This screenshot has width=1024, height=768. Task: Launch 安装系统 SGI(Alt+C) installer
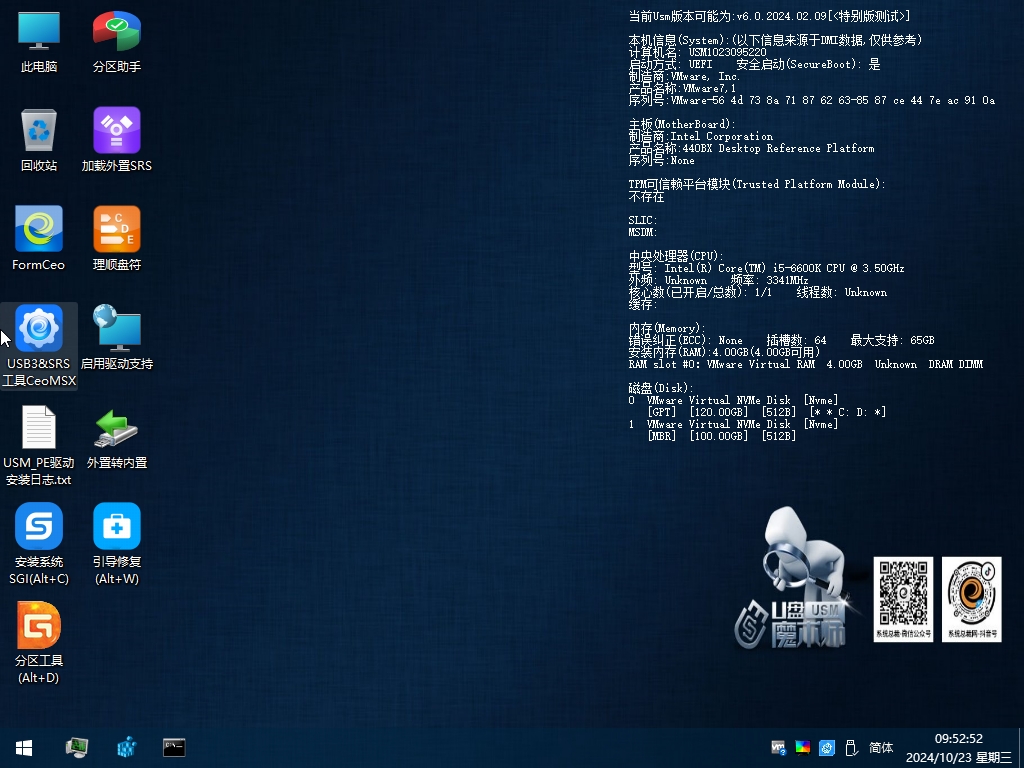(x=39, y=545)
